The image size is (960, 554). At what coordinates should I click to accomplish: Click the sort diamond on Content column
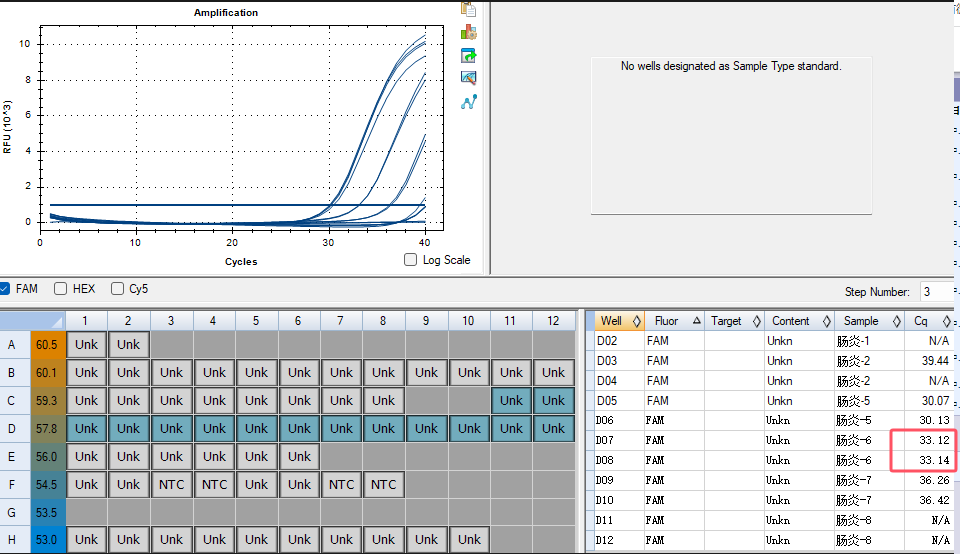tap(827, 321)
